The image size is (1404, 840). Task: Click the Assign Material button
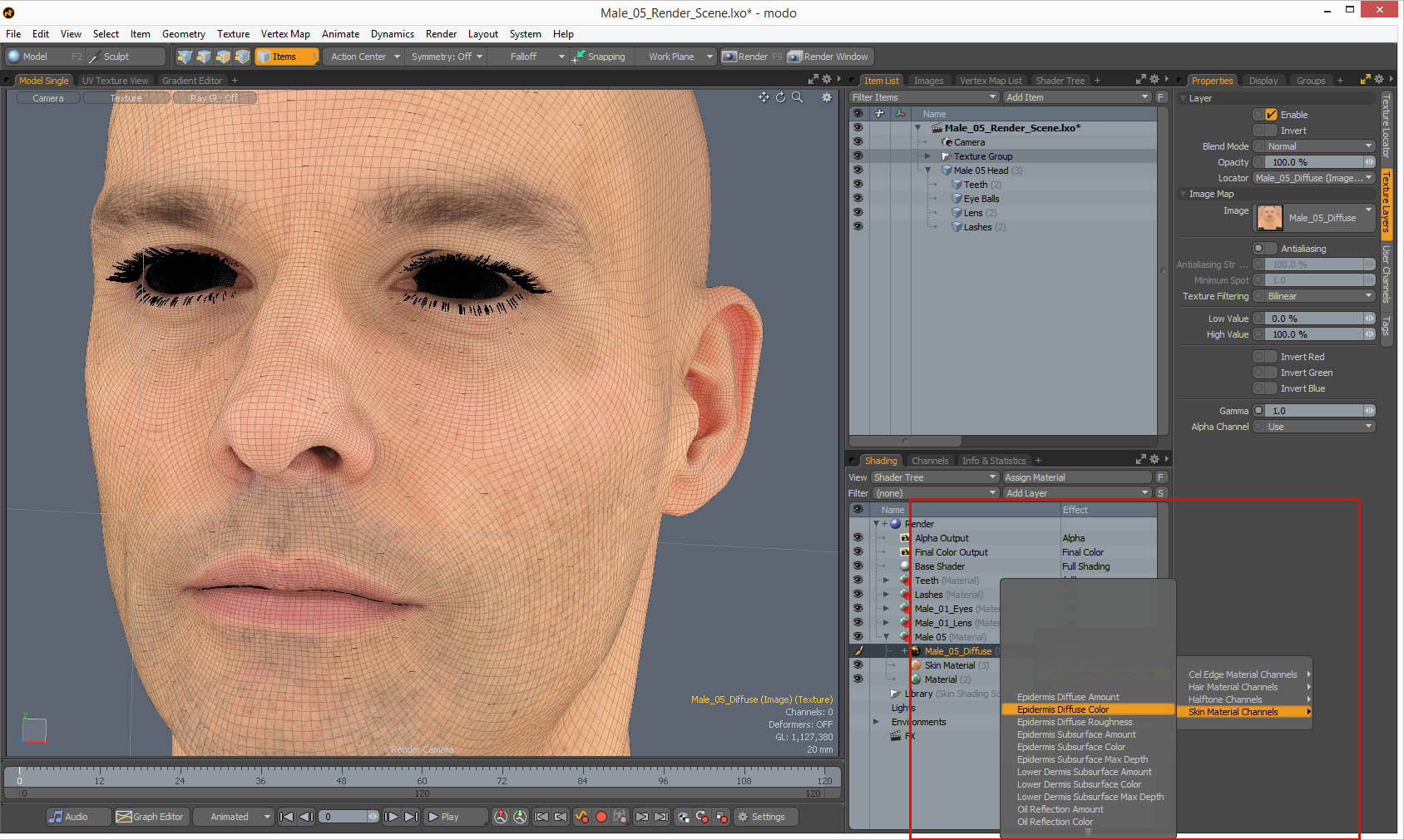[1034, 477]
